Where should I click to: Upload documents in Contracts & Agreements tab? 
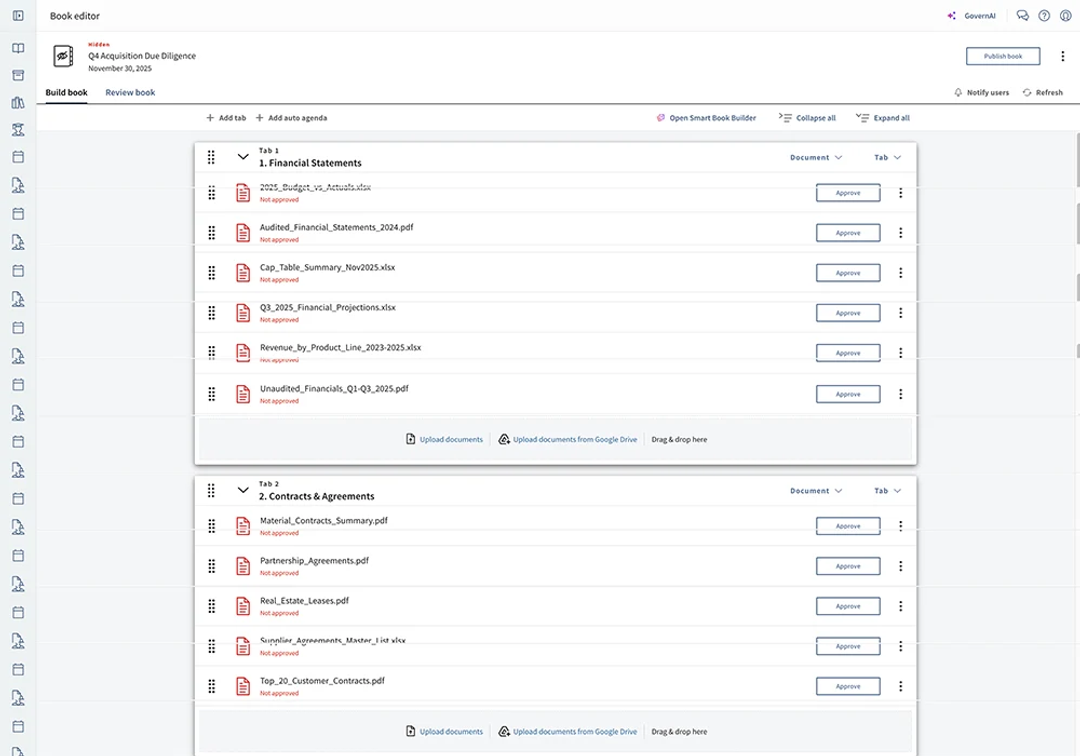(444, 731)
